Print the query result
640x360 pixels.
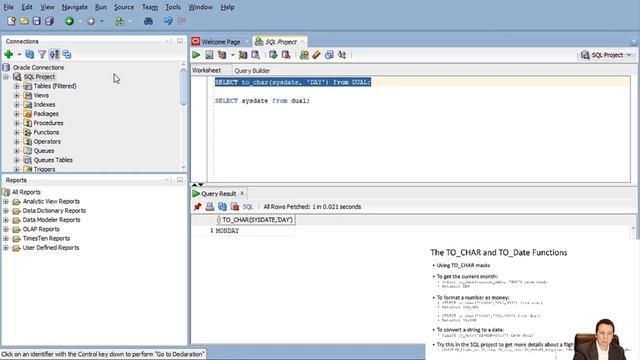[210, 207]
